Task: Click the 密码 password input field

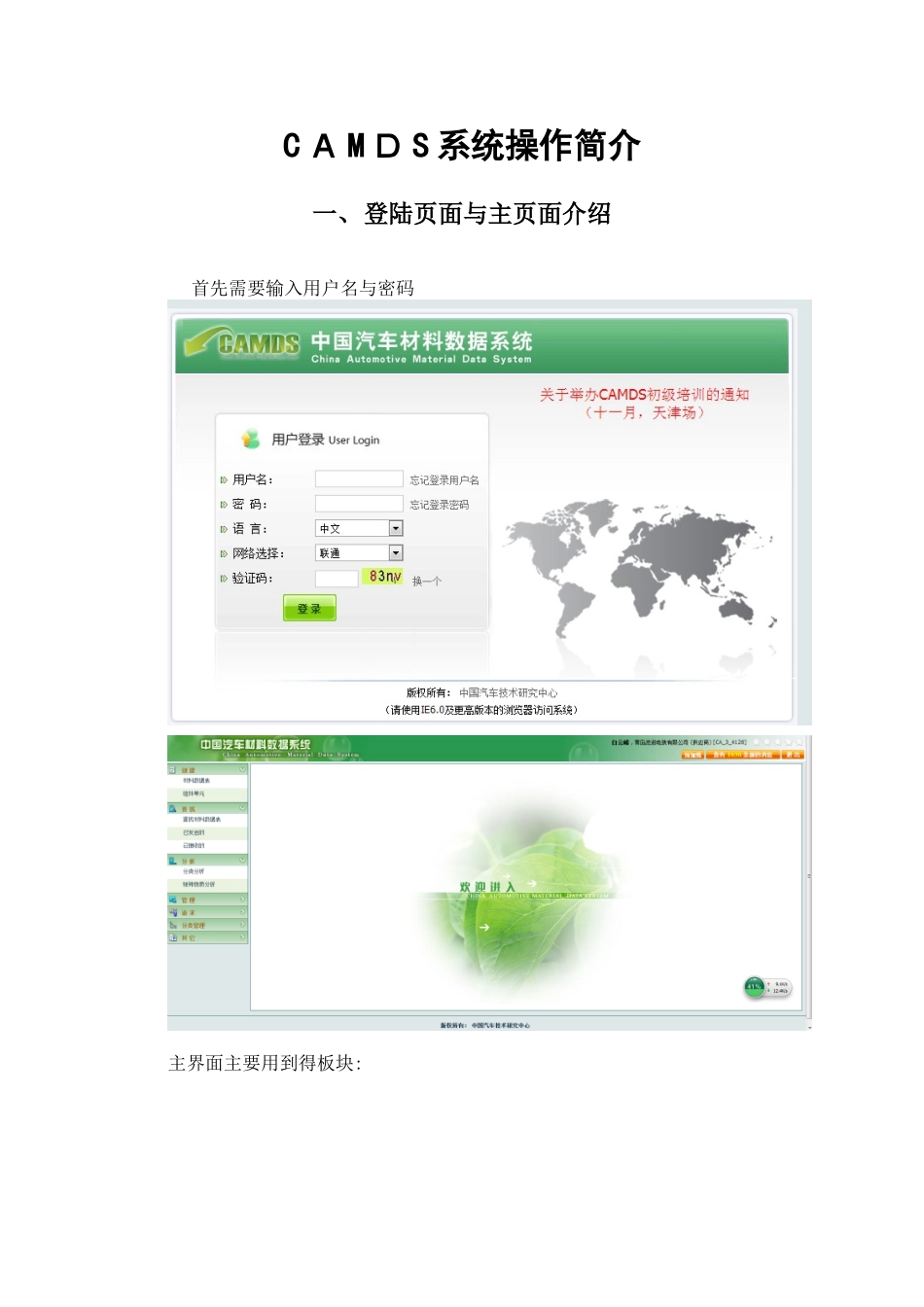Action: coord(359,503)
